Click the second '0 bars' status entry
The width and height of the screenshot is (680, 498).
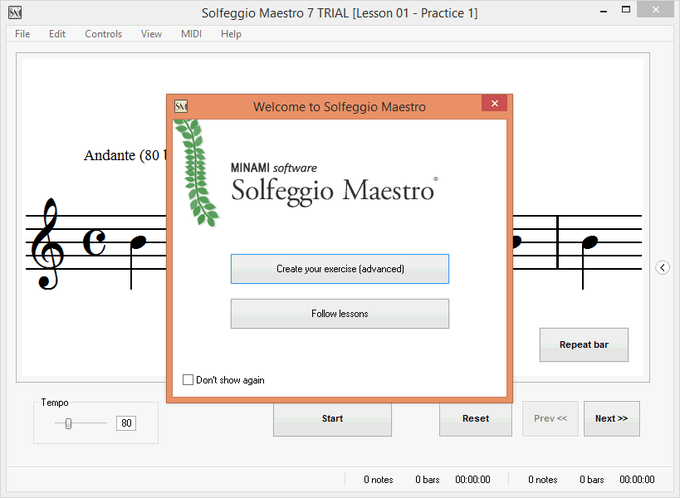(x=592, y=479)
